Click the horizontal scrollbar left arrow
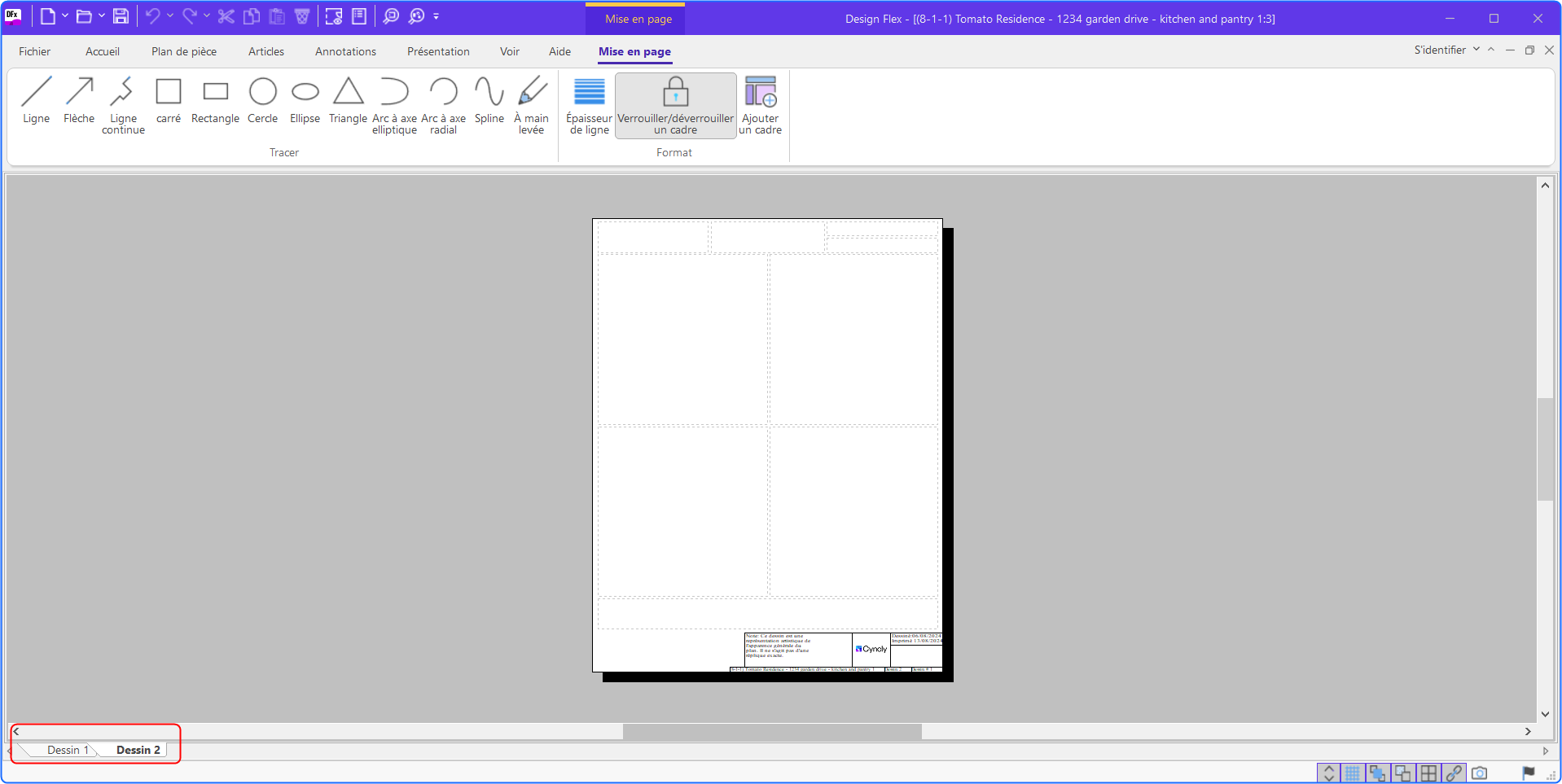This screenshot has width=1562, height=784. 16,731
